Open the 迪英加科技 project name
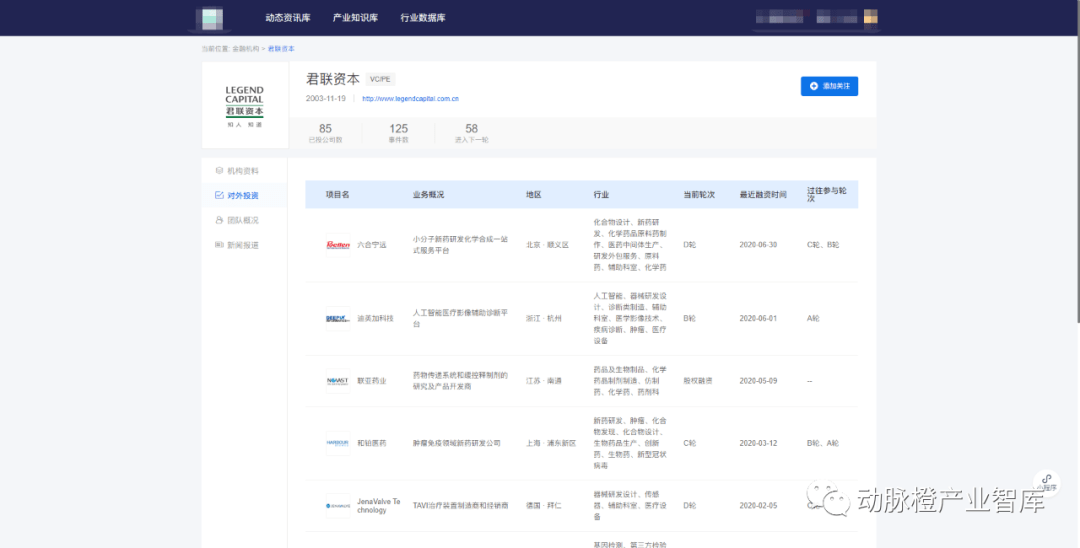The width and height of the screenshot is (1080, 548). coord(375,319)
